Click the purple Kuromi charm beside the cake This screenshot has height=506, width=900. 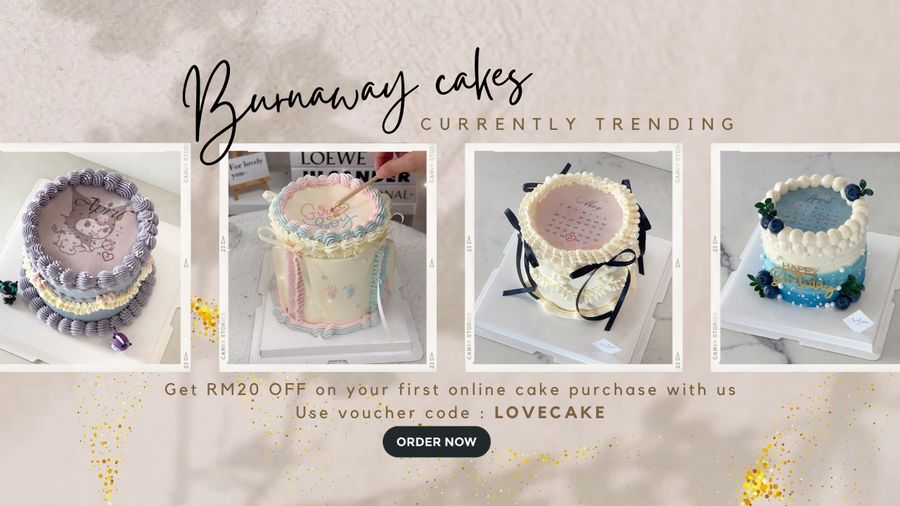121,341
